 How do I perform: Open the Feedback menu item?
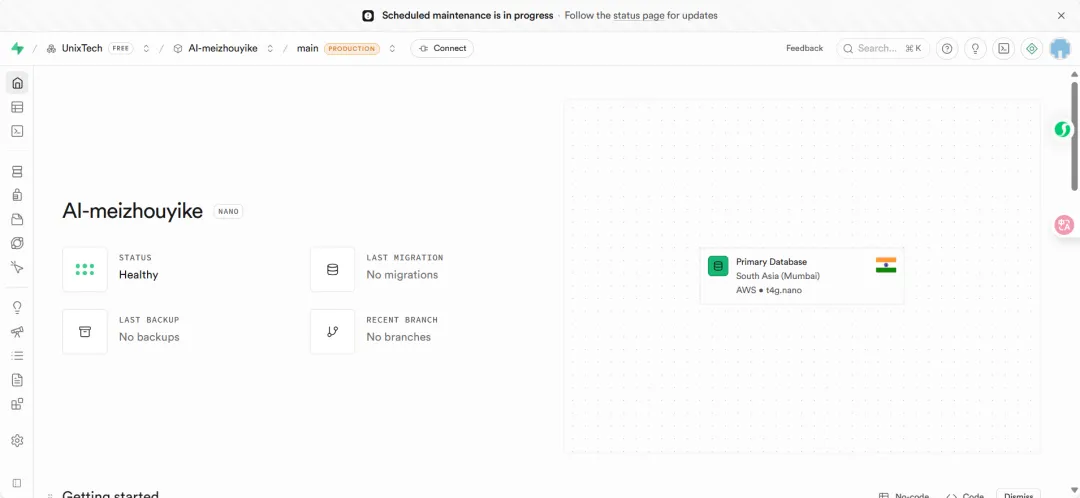pyautogui.click(x=804, y=49)
